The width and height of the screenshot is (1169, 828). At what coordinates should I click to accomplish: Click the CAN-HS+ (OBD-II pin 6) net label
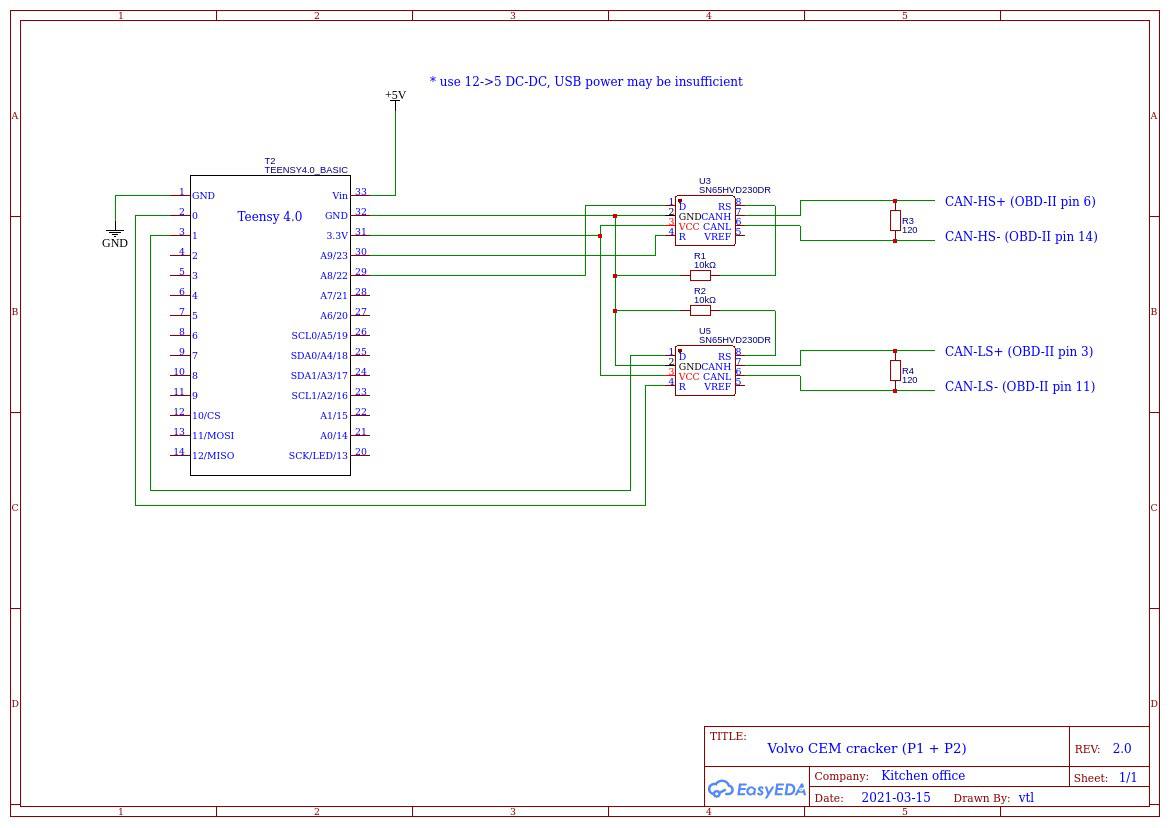[1019, 202]
